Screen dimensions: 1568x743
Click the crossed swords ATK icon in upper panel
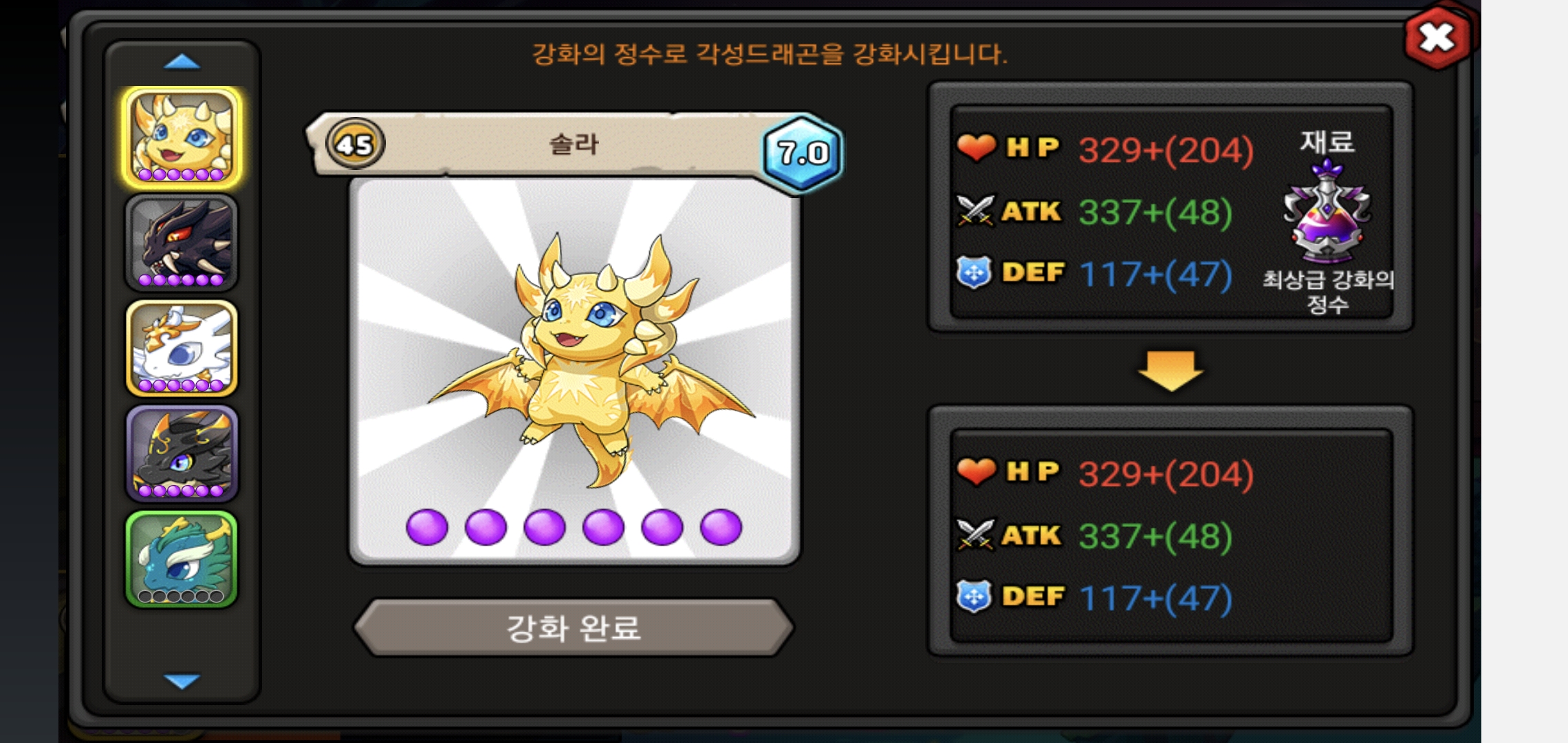(x=976, y=211)
